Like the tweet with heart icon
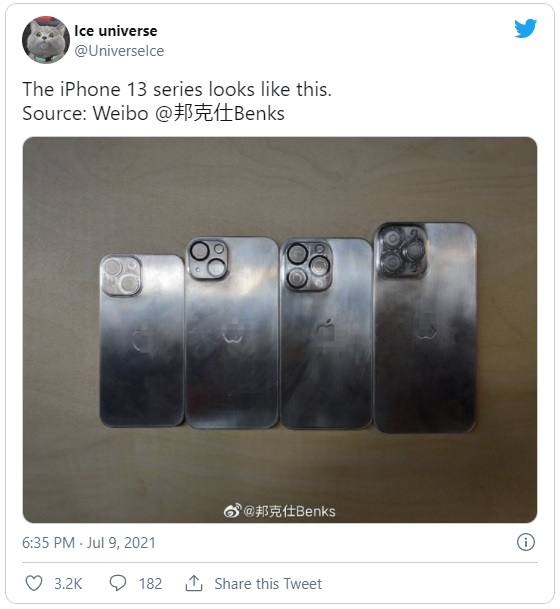Viewport: 560px width, 609px height. (x=34, y=583)
